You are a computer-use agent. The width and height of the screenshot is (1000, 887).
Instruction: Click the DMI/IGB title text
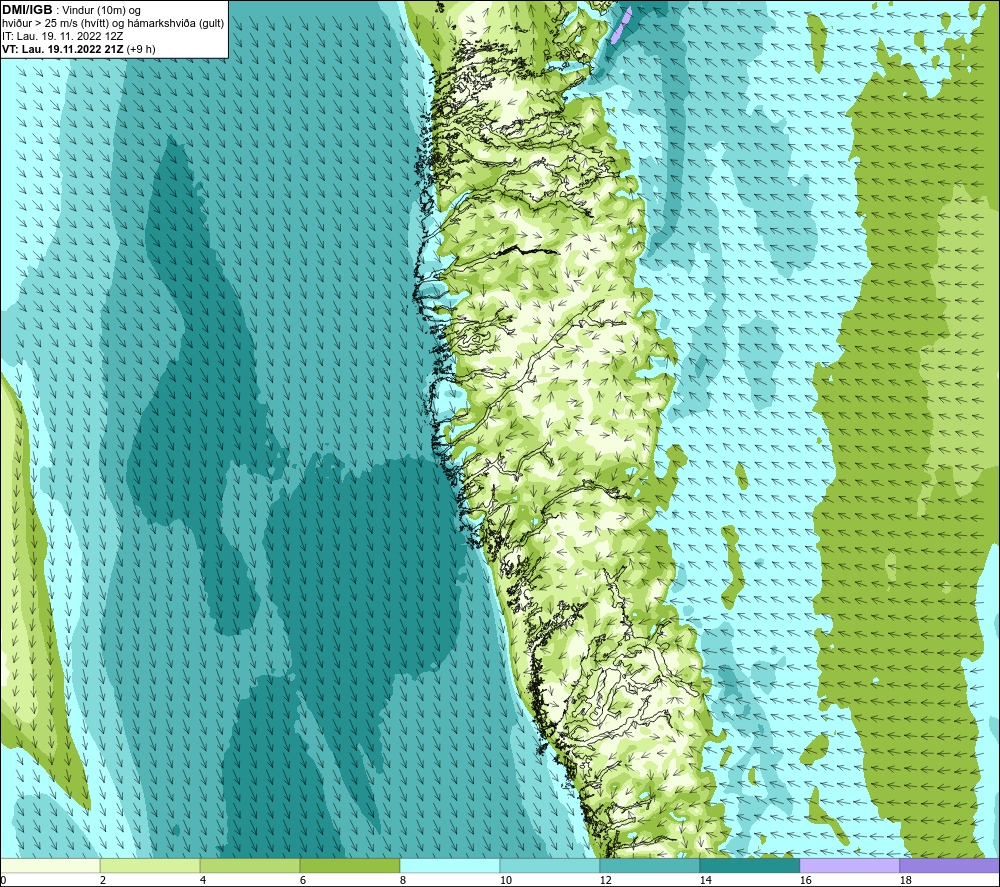pyautogui.click(x=27, y=10)
